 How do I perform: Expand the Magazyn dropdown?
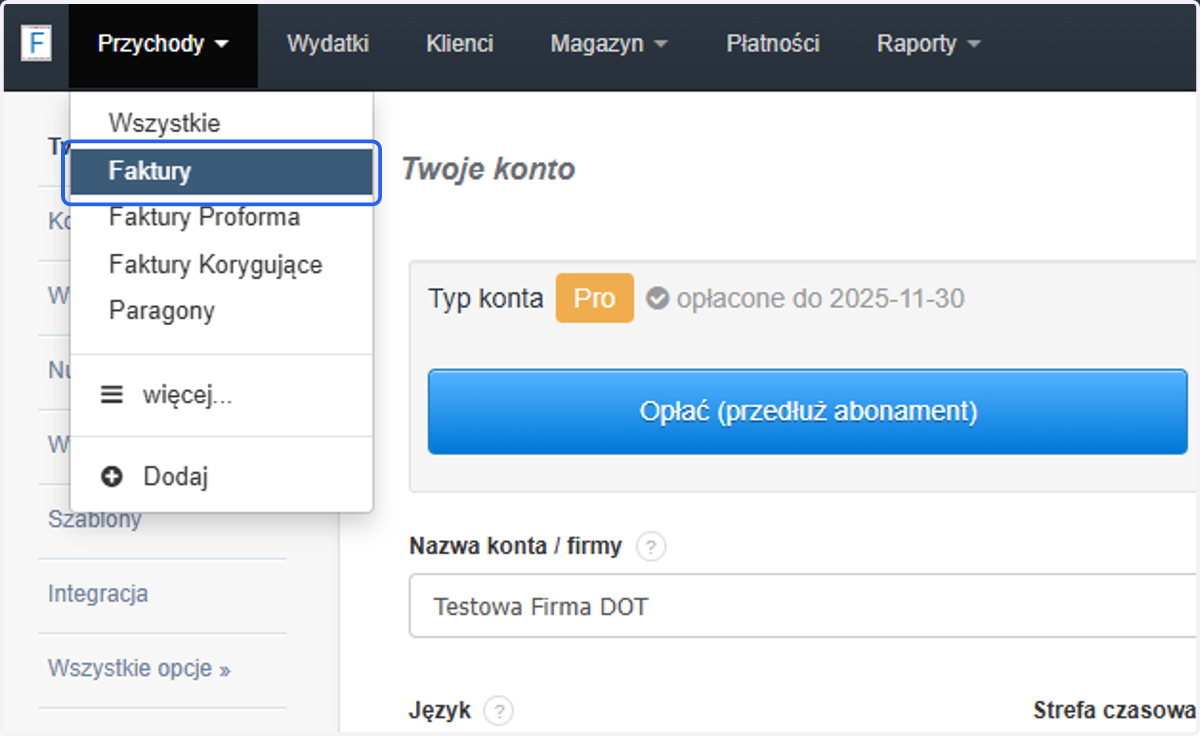tap(609, 44)
